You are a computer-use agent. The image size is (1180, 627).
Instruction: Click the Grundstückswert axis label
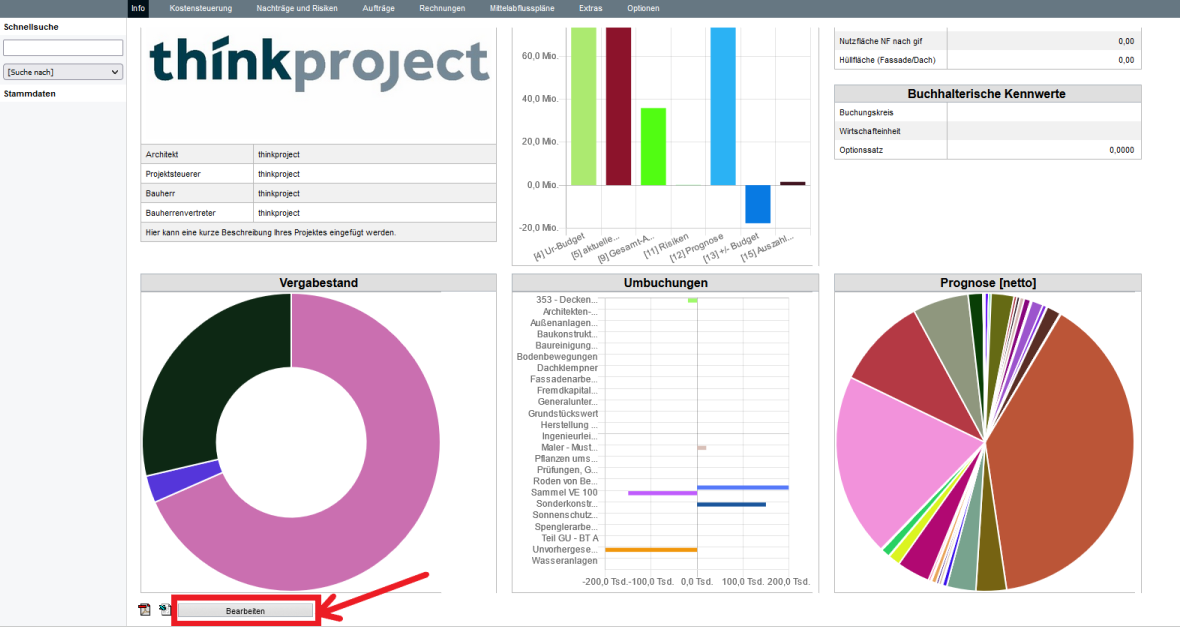(563, 413)
